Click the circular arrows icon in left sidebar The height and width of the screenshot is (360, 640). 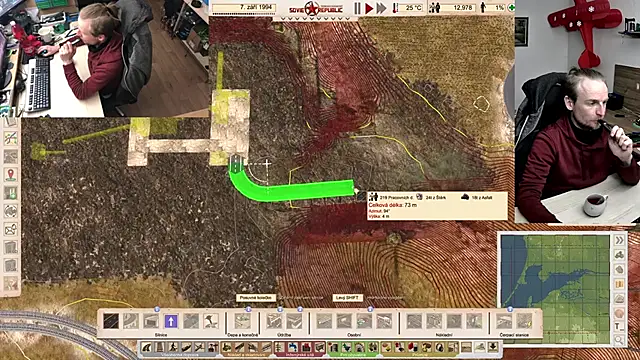11,211
